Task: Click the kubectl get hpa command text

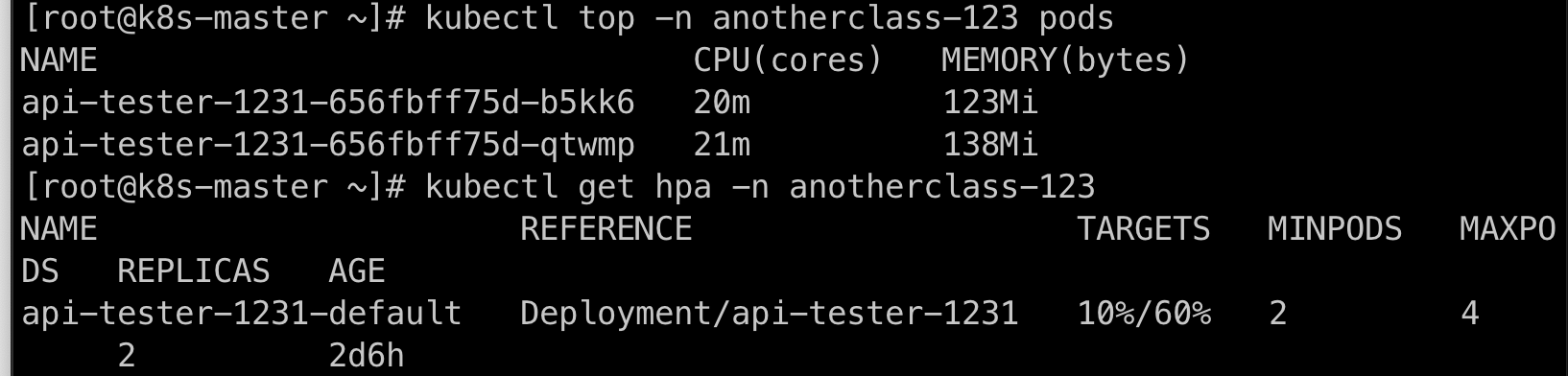Action: 760,186
